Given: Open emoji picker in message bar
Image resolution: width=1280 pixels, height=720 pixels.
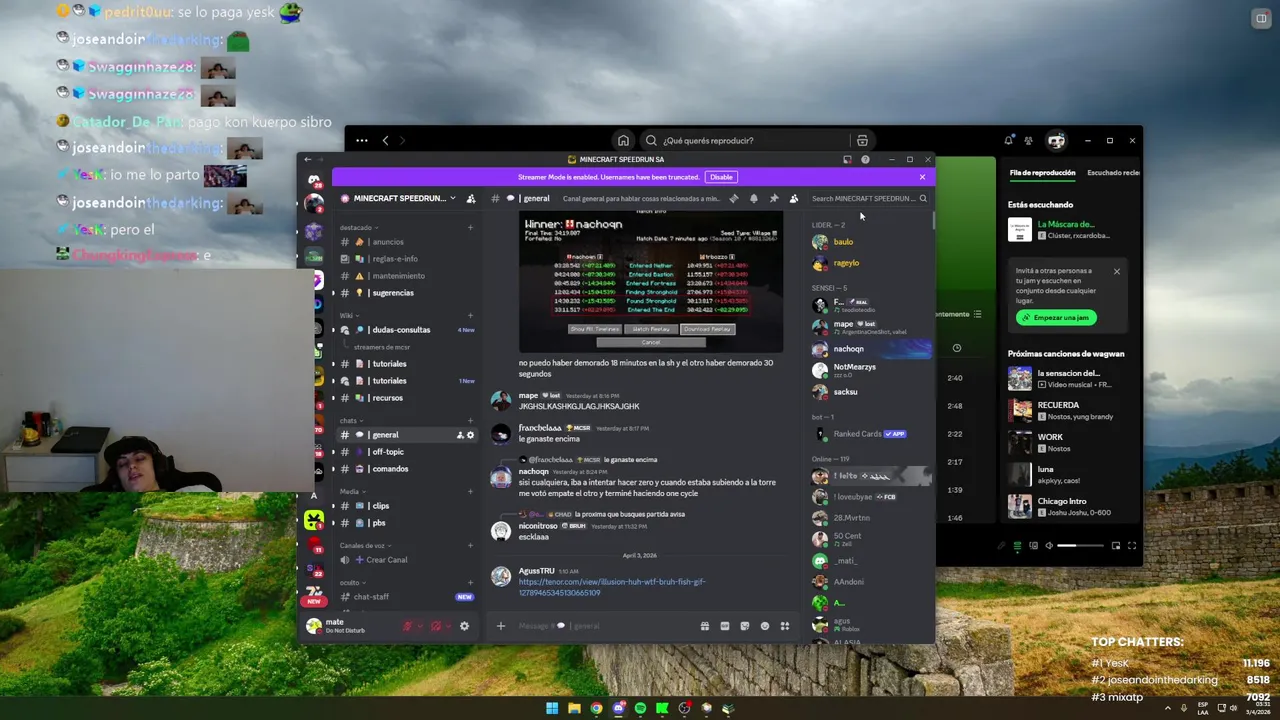Looking at the screenshot, I should click(x=765, y=626).
